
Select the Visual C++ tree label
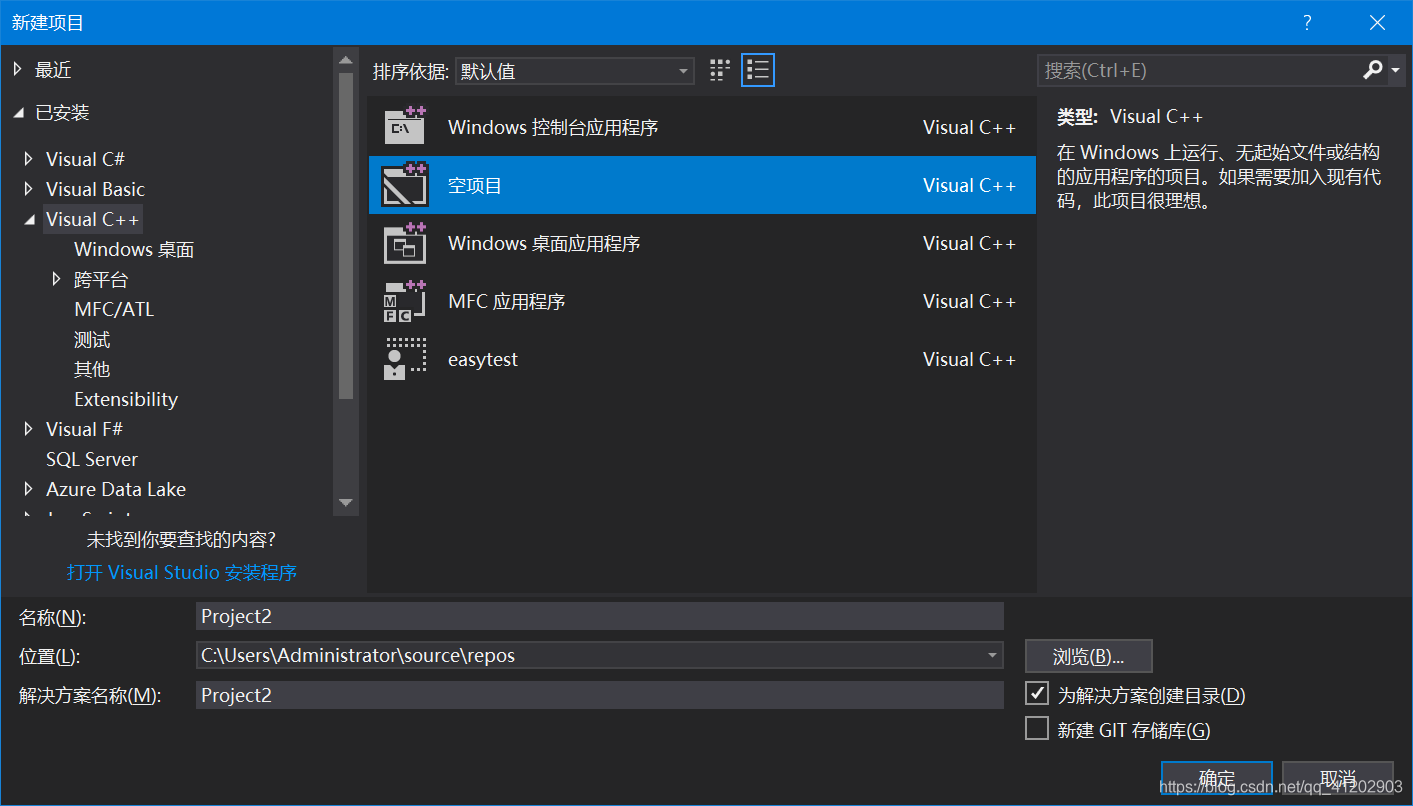(x=93, y=219)
